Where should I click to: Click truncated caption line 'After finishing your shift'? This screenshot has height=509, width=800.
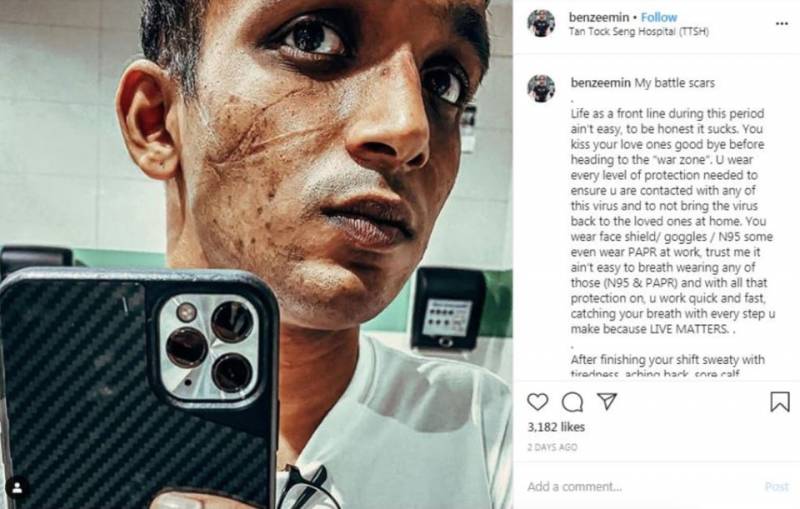click(667, 360)
